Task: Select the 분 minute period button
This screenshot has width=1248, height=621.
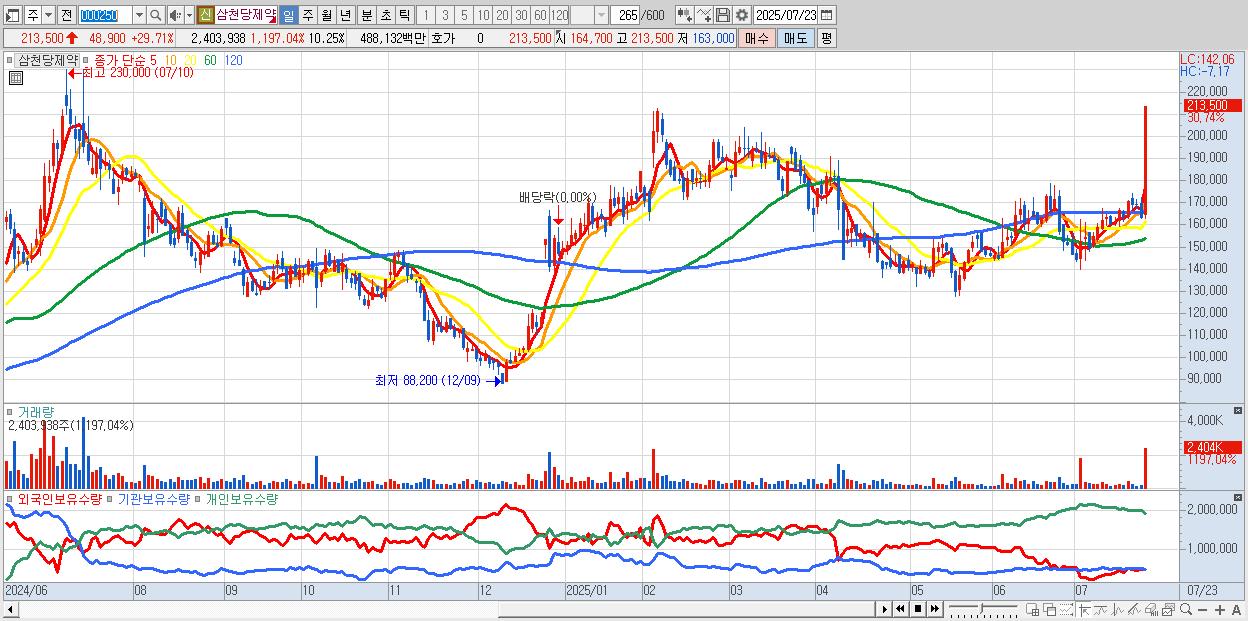Action: click(x=366, y=15)
